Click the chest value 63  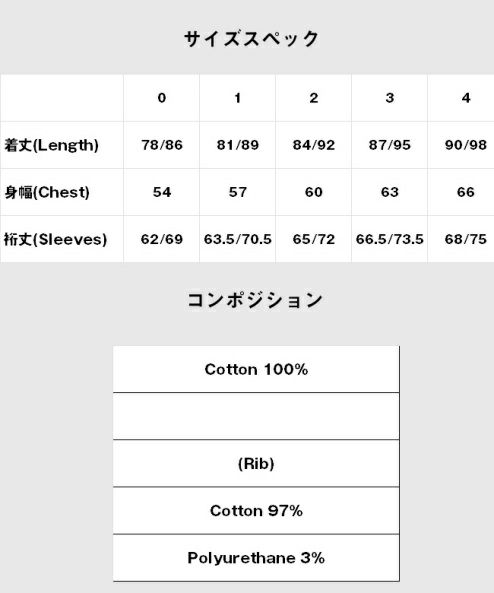(x=390, y=192)
